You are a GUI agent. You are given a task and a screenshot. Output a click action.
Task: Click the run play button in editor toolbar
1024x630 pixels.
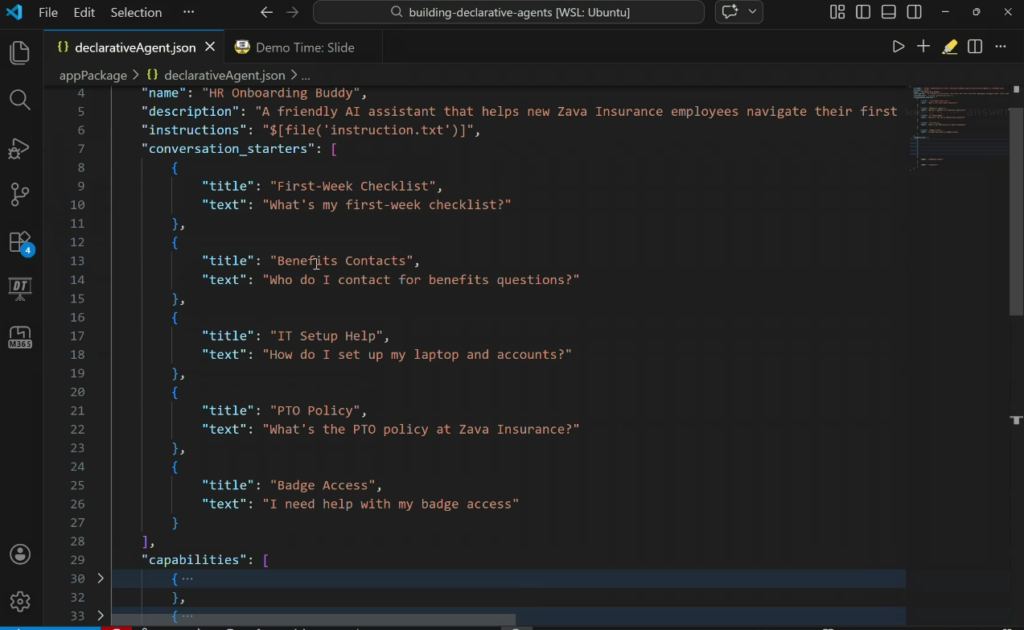pyautogui.click(x=898, y=47)
